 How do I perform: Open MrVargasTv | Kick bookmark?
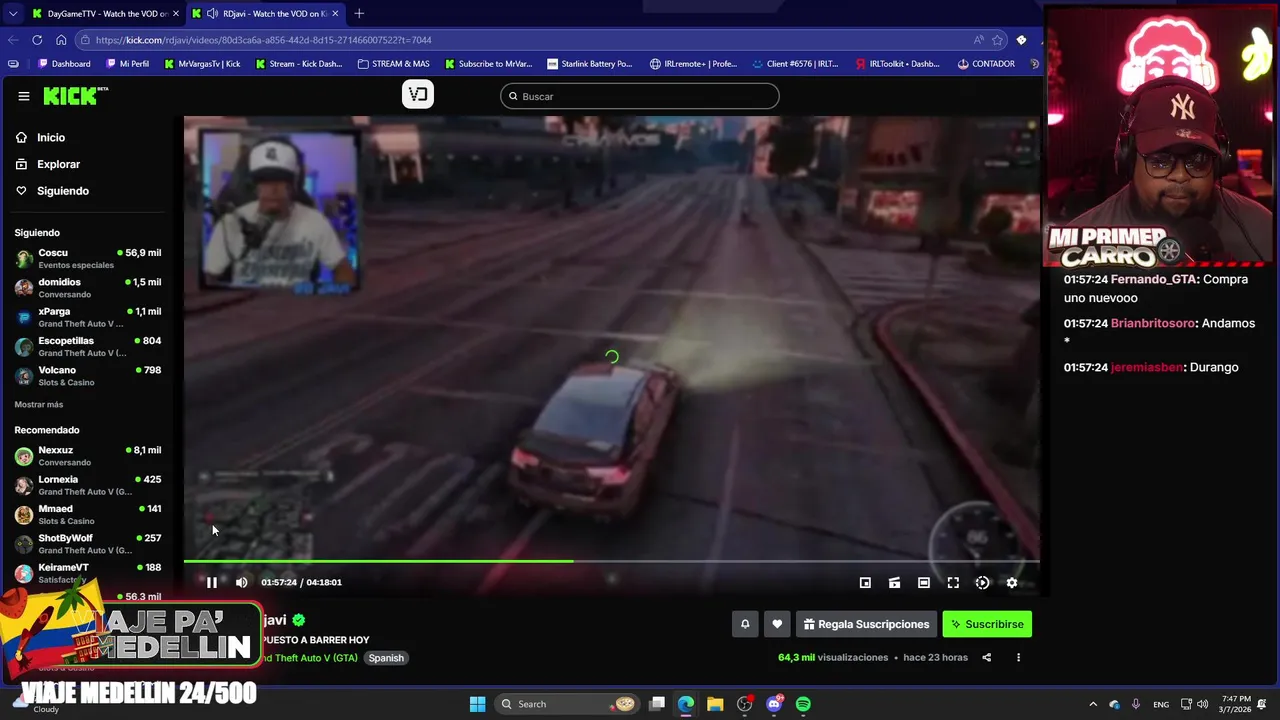tap(202, 64)
